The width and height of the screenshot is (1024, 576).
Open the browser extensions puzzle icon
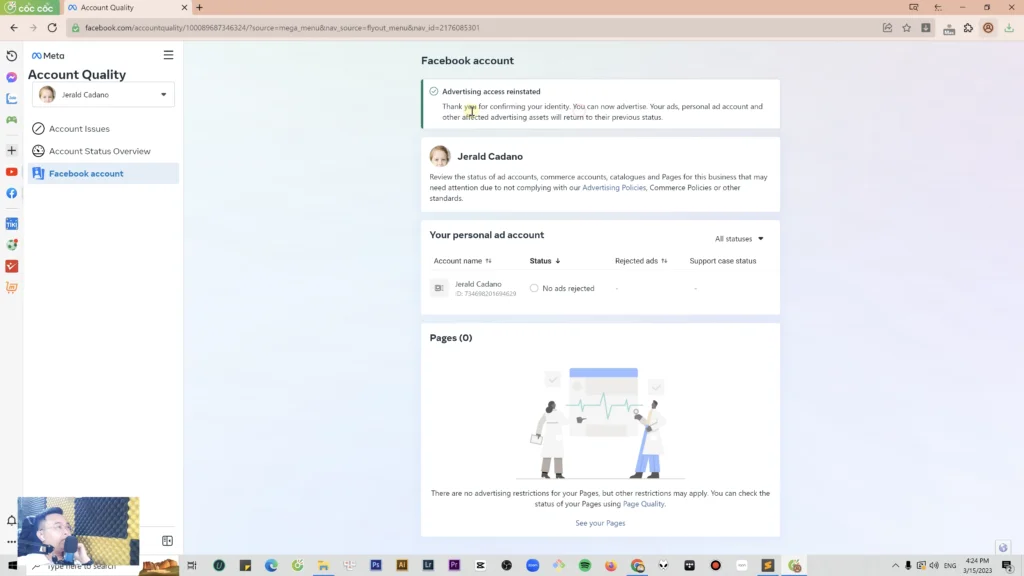[968, 28]
